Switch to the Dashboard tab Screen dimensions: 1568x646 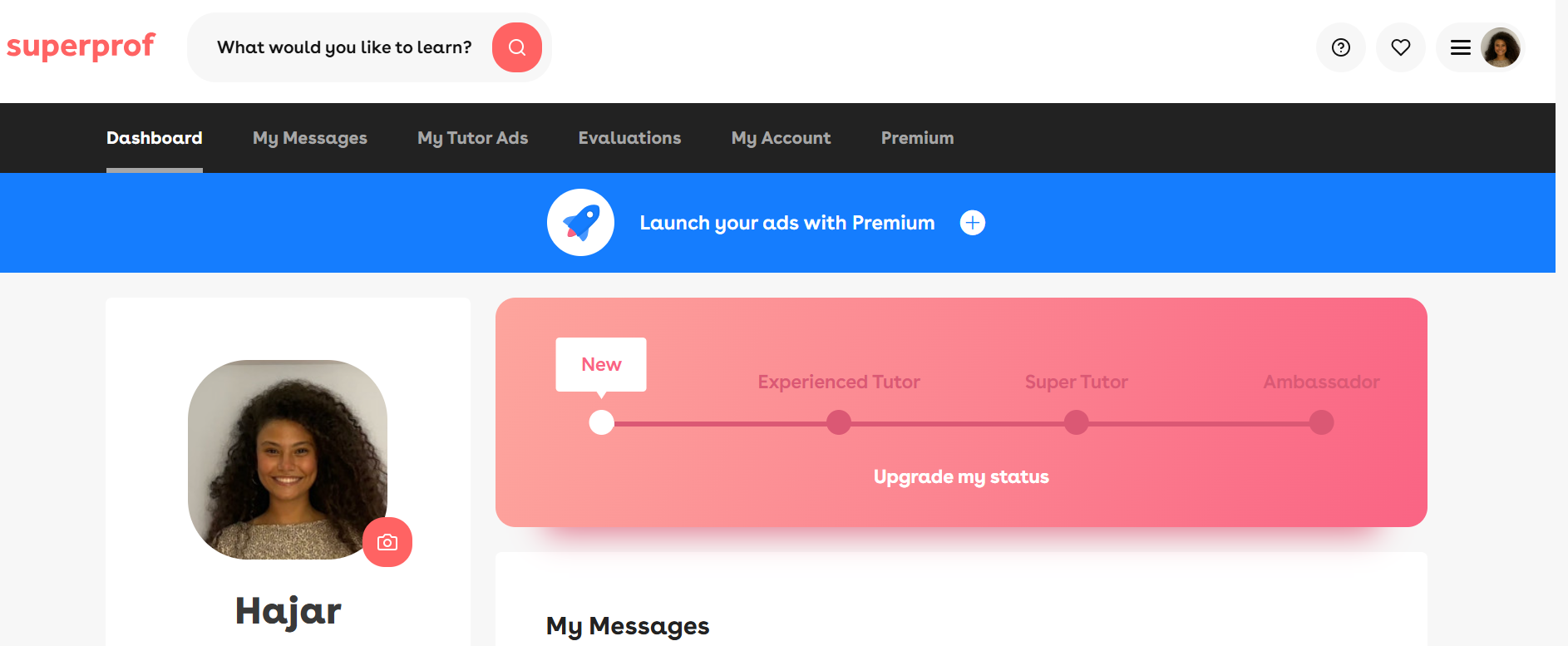click(x=155, y=138)
